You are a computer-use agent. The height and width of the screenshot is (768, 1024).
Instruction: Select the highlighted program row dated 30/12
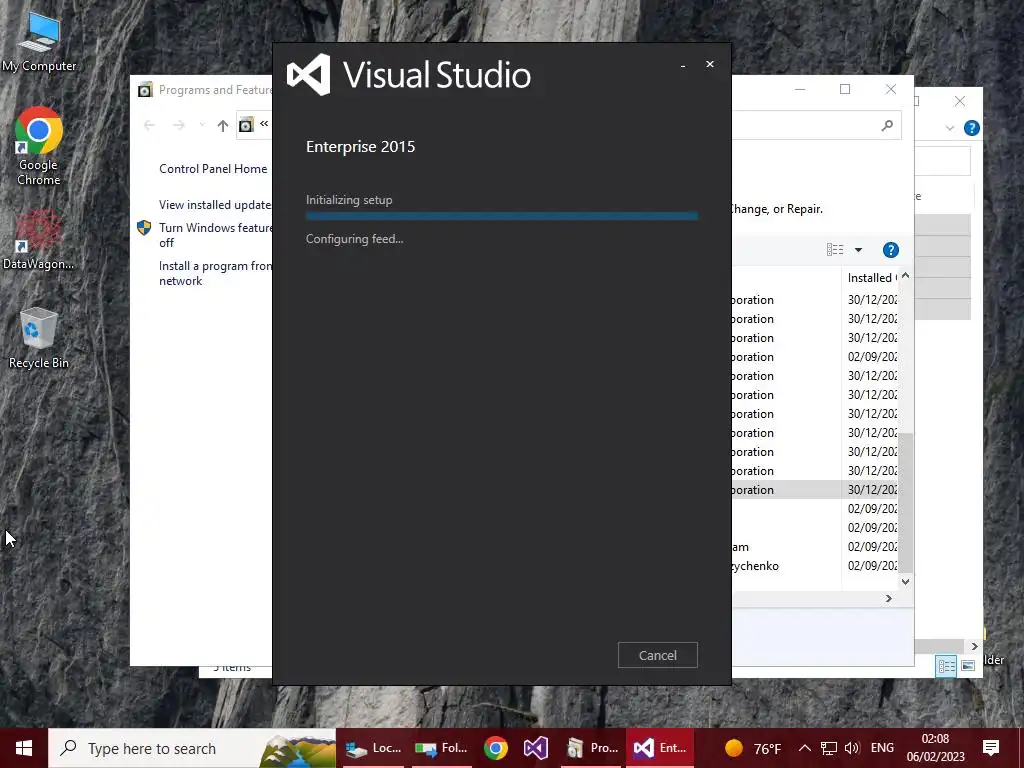[x=814, y=490]
